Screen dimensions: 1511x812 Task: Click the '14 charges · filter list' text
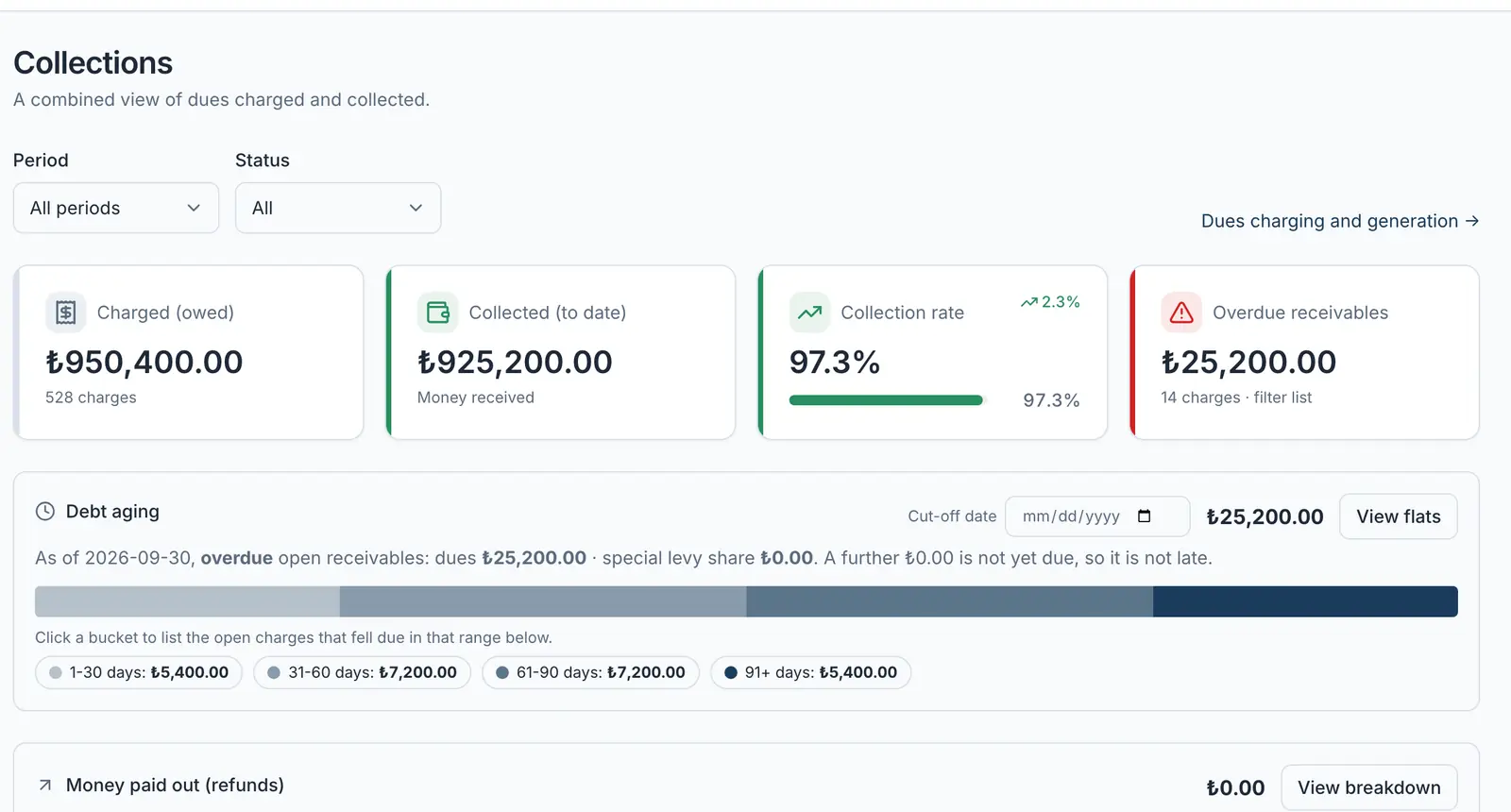point(1236,398)
